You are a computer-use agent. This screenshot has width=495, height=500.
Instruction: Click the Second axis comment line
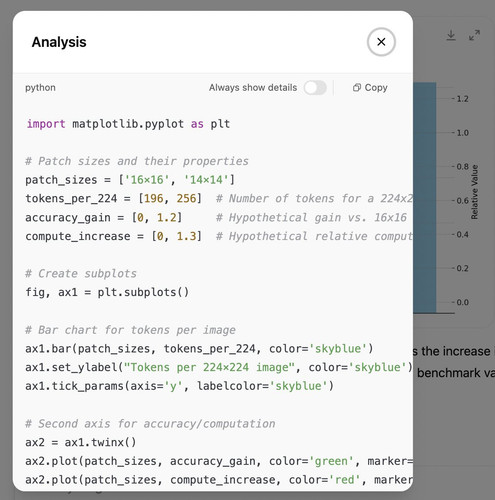coord(150,424)
